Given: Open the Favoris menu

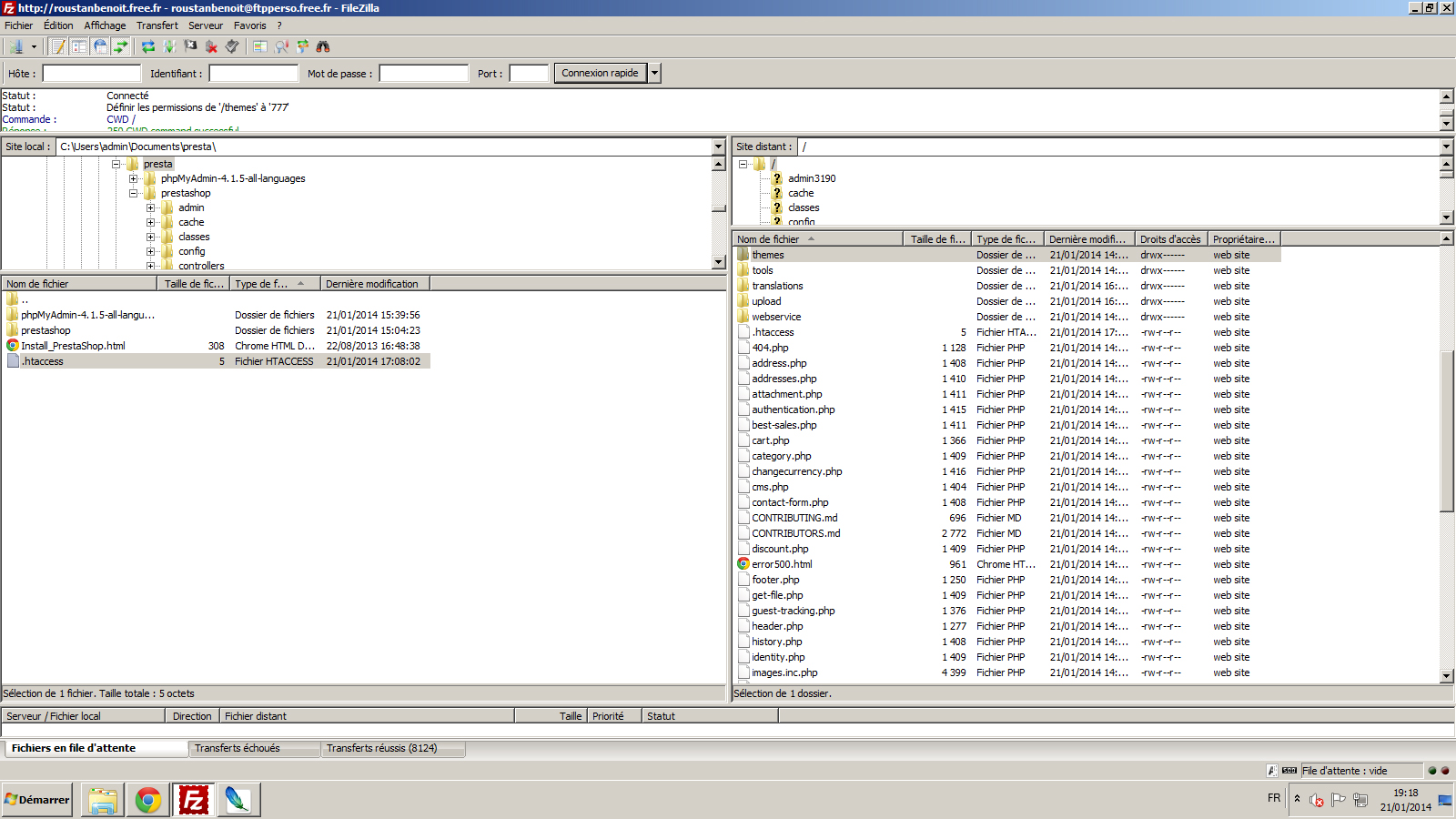Looking at the screenshot, I should coord(250,25).
